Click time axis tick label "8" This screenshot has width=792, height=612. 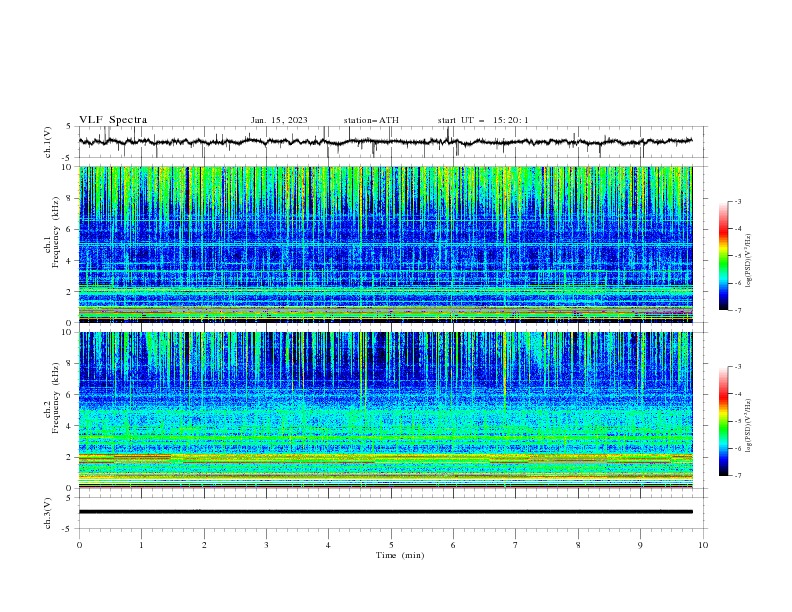578,545
